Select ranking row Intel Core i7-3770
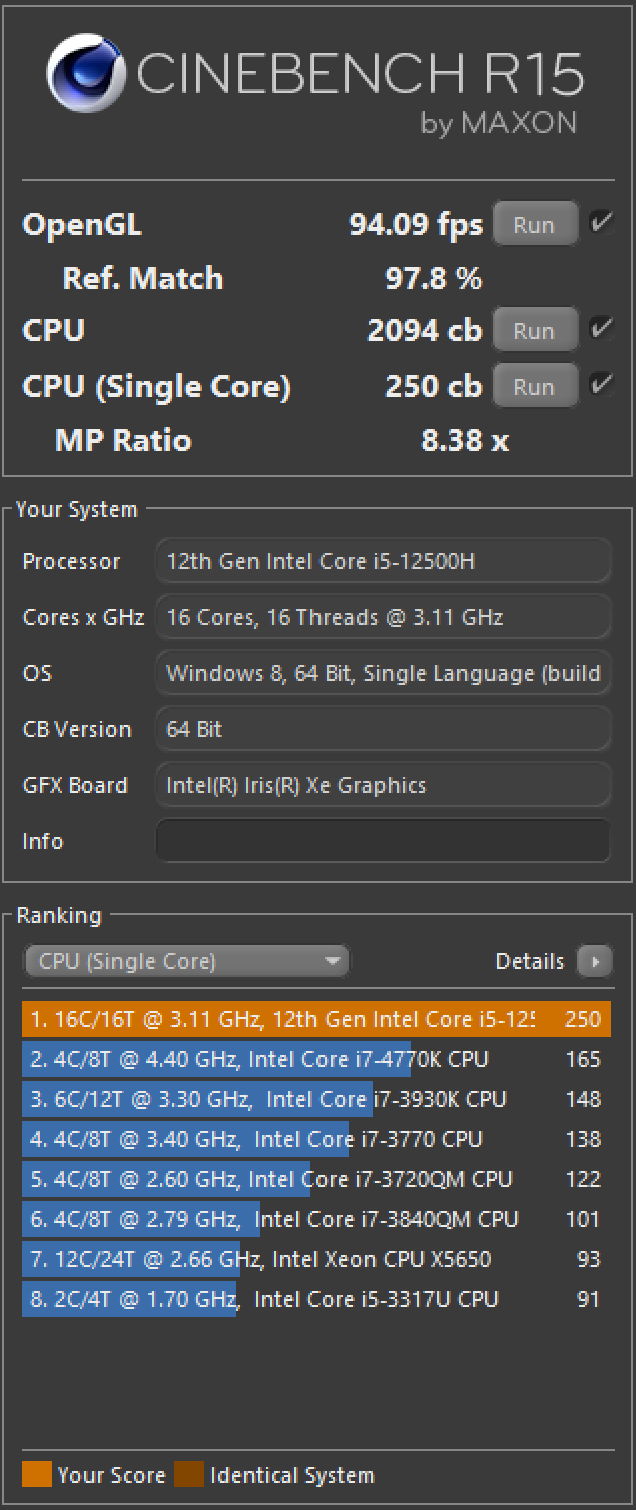 [x=316, y=1140]
